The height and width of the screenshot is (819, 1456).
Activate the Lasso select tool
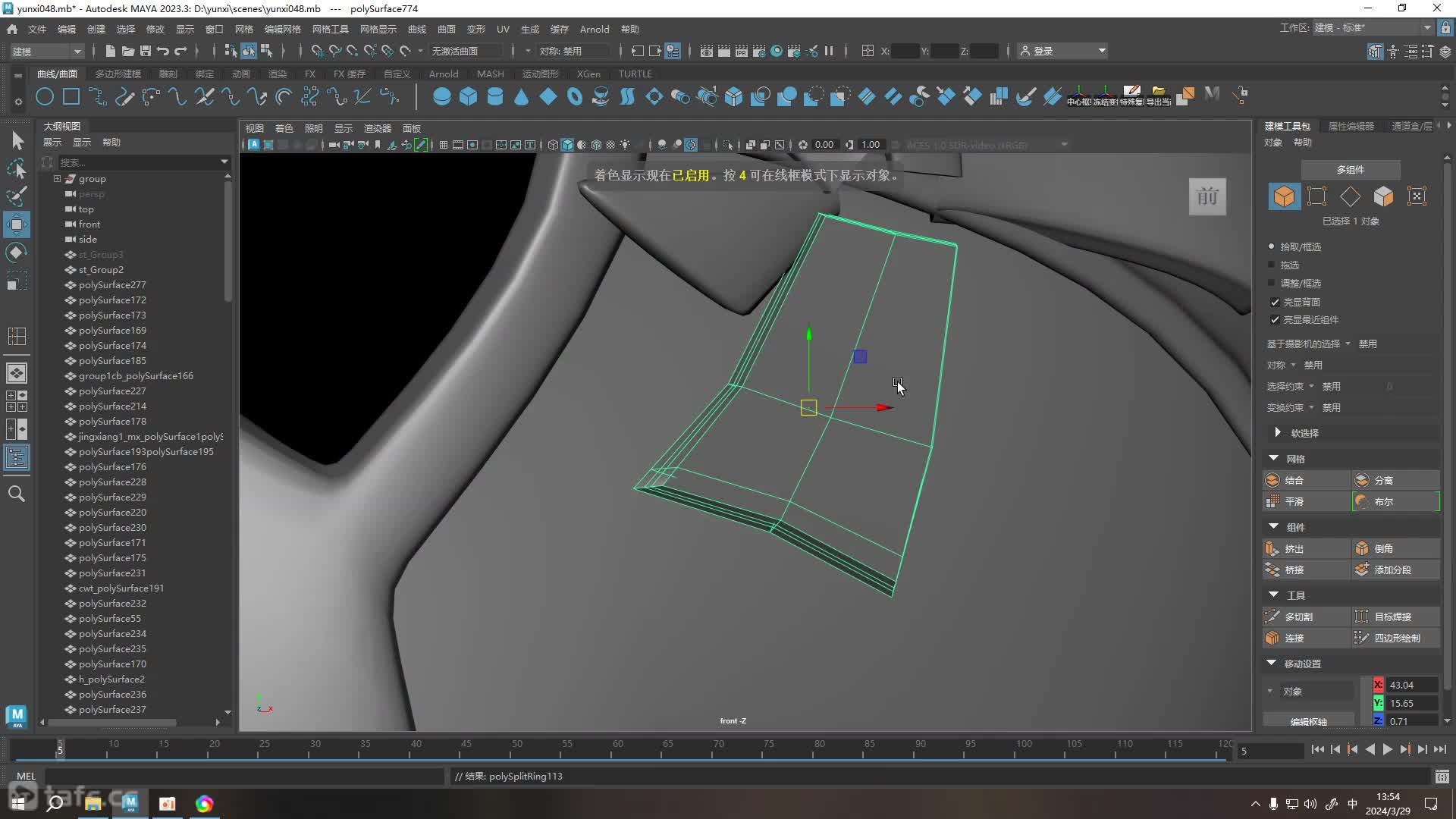17,168
